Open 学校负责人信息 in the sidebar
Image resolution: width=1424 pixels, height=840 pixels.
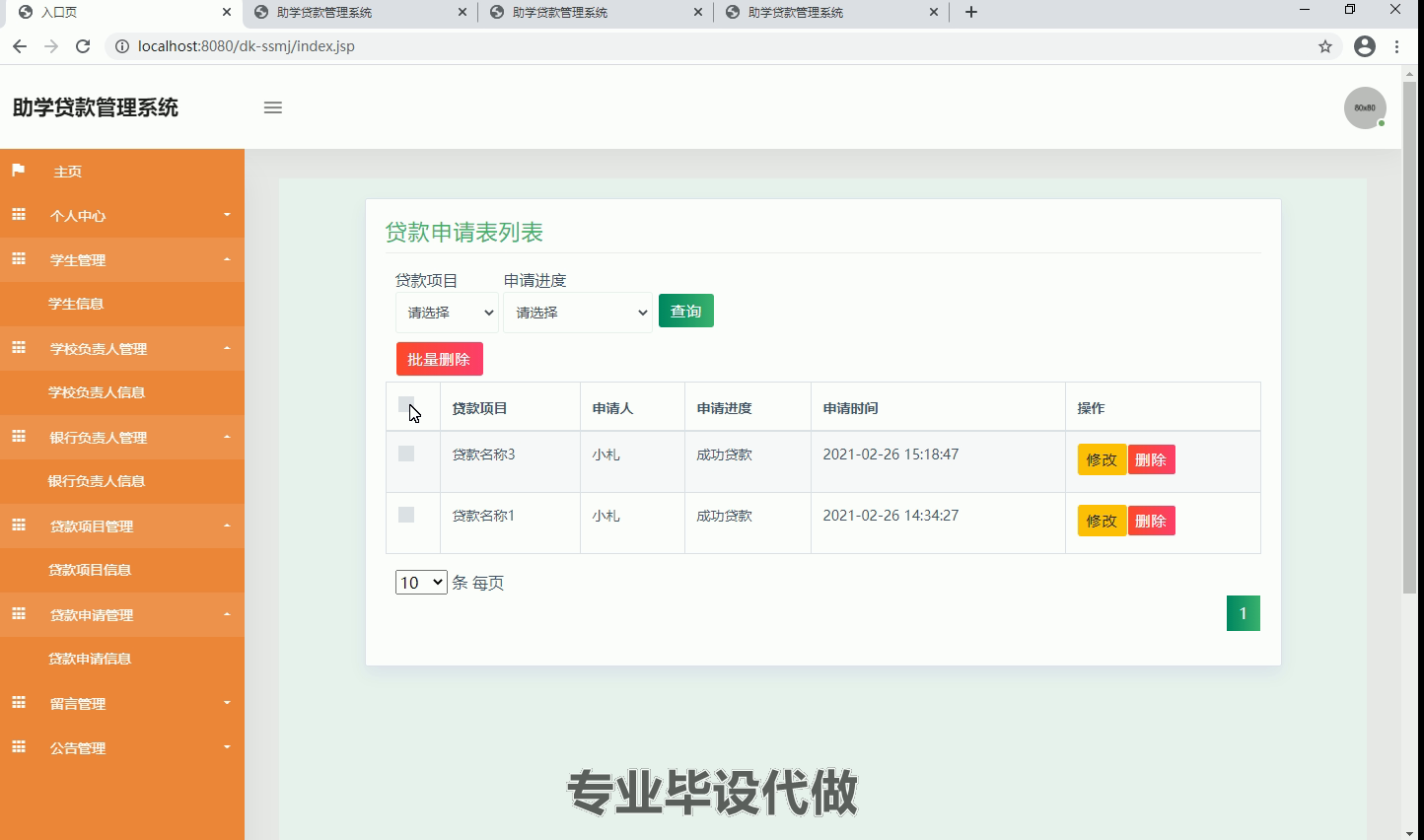(x=122, y=392)
